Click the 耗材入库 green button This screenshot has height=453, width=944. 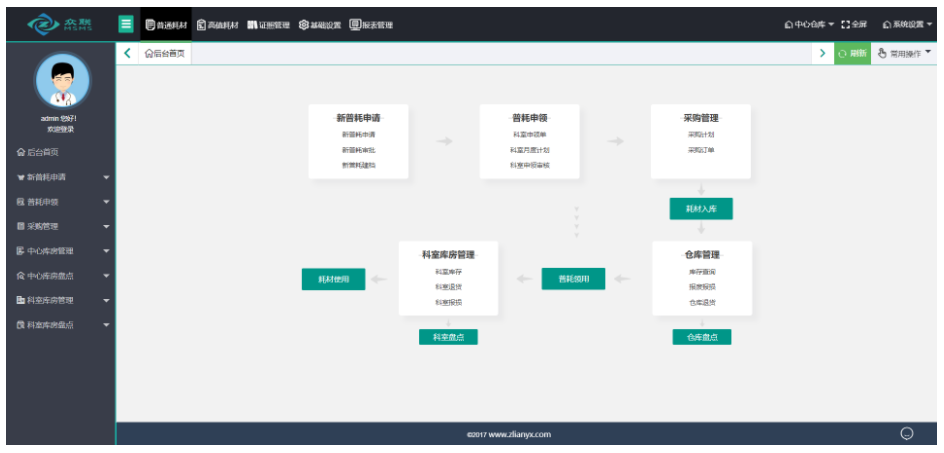[701, 208]
